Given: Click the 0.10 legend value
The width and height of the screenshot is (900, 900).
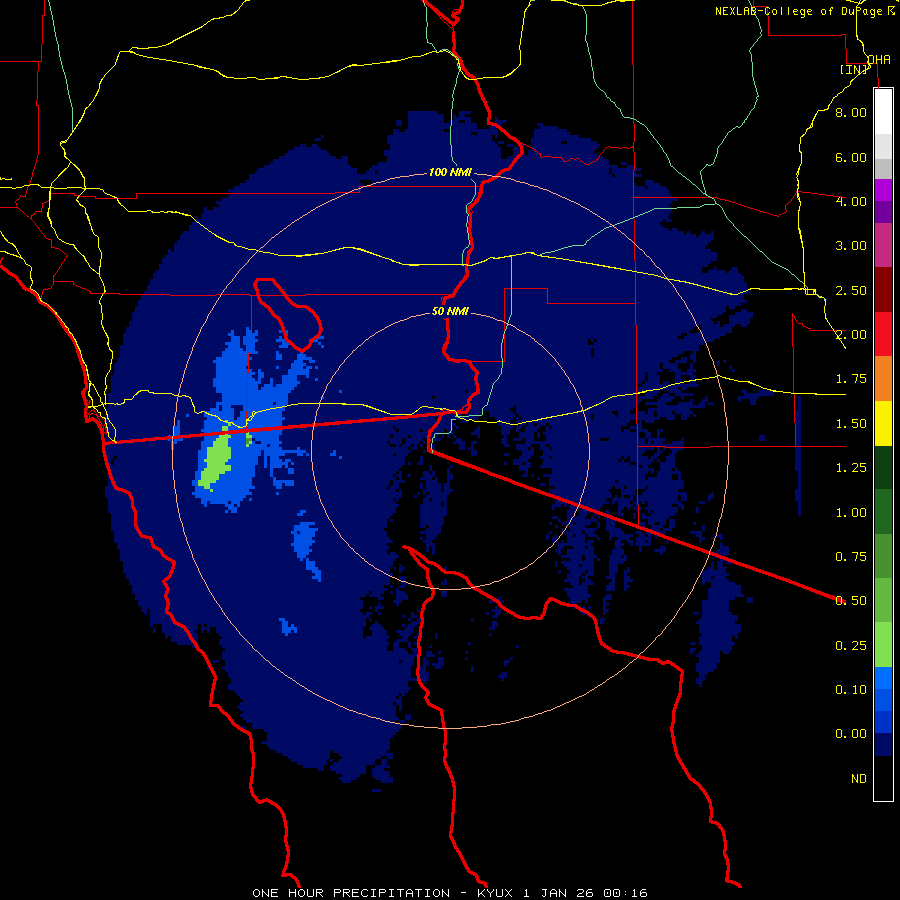Looking at the screenshot, I should (851, 690).
